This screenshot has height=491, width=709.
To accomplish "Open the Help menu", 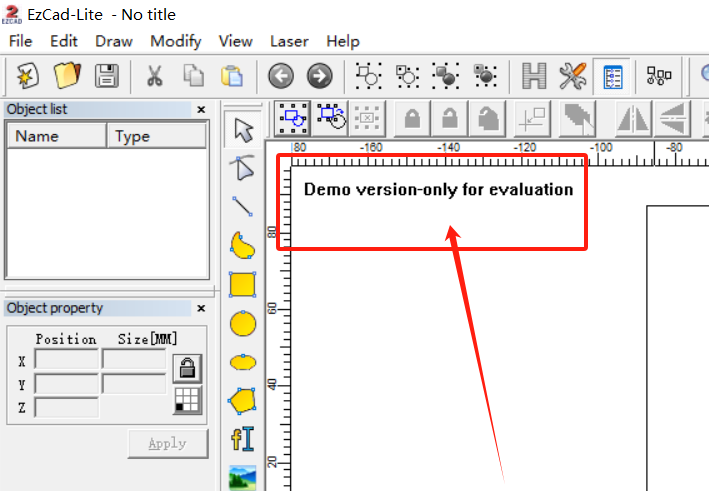I will pos(343,41).
